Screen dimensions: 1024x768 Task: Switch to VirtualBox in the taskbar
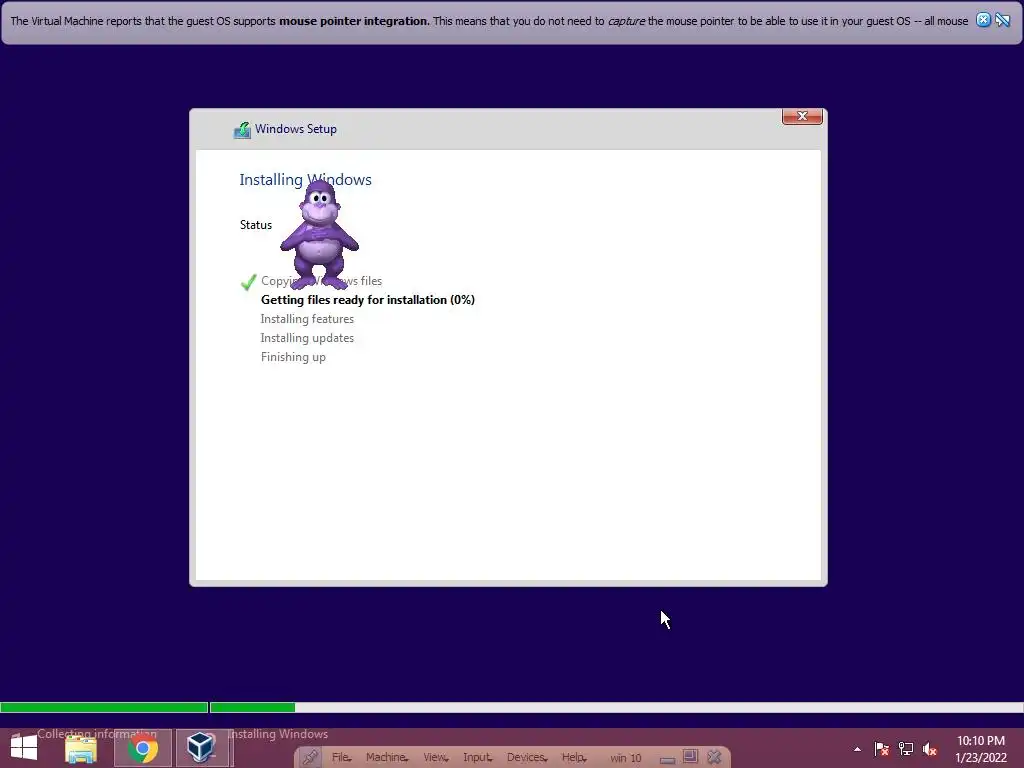point(201,748)
